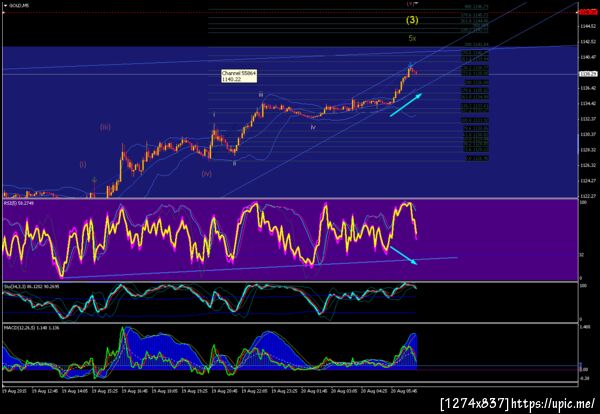Click the 1134.42 price axis value
The height and width of the screenshot is (414, 600).
(x=589, y=103)
